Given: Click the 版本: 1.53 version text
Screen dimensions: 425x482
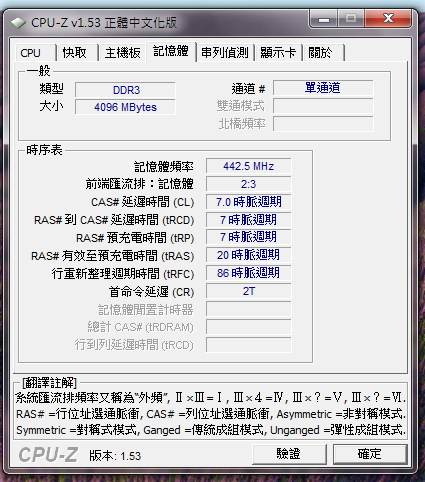Looking at the screenshot, I should (x=115, y=456).
